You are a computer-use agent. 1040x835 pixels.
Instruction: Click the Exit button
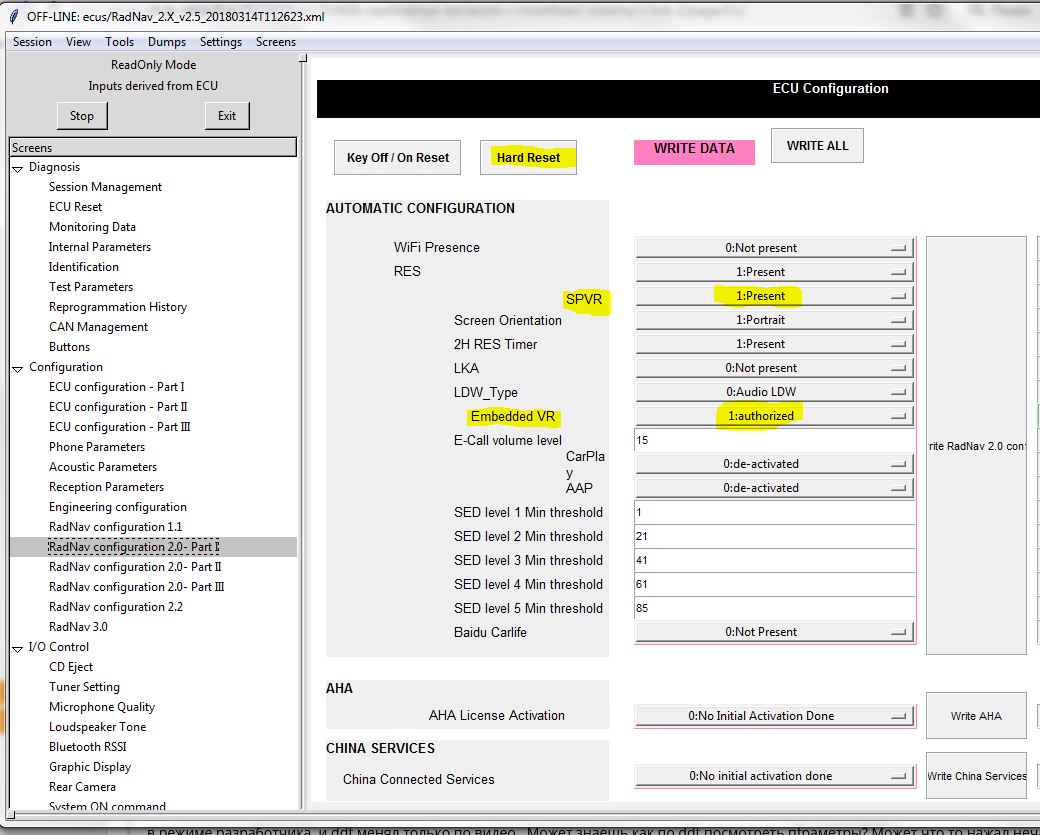(227, 115)
